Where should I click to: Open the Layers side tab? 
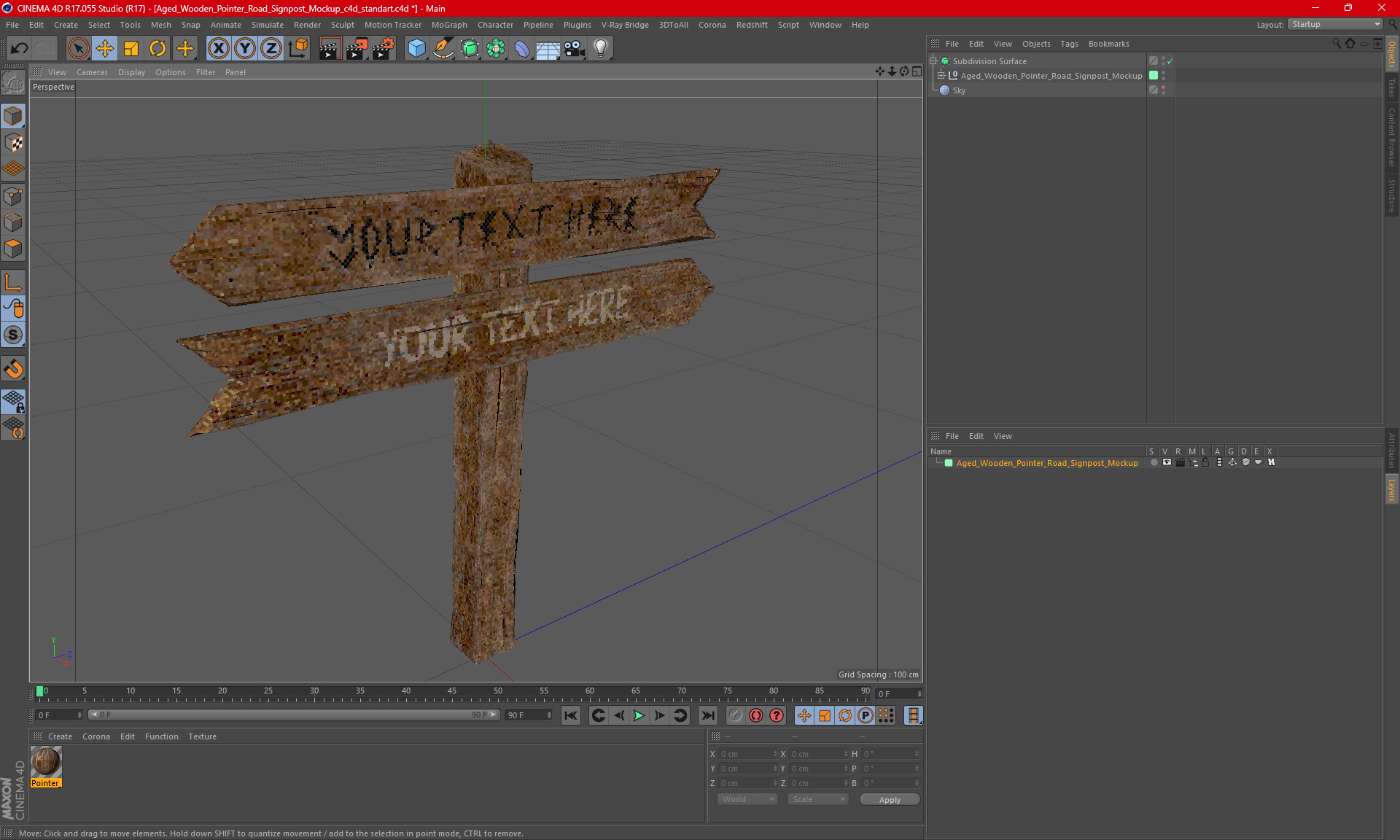point(1391,489)
